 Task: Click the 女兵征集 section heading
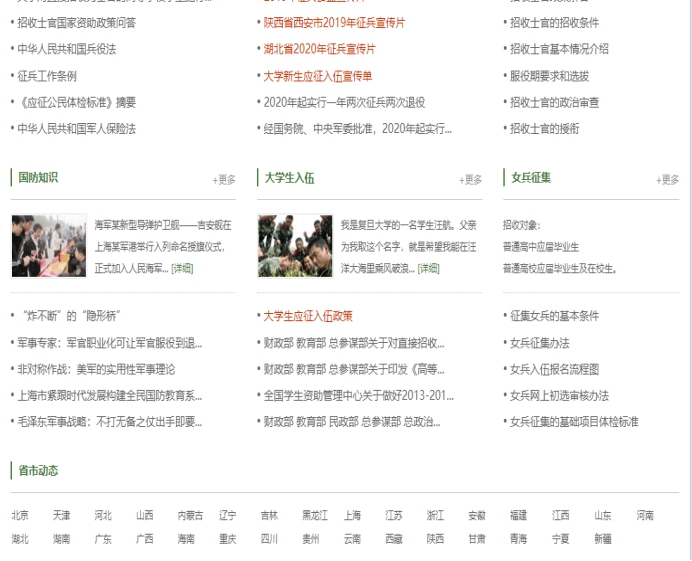pos(531,178)
